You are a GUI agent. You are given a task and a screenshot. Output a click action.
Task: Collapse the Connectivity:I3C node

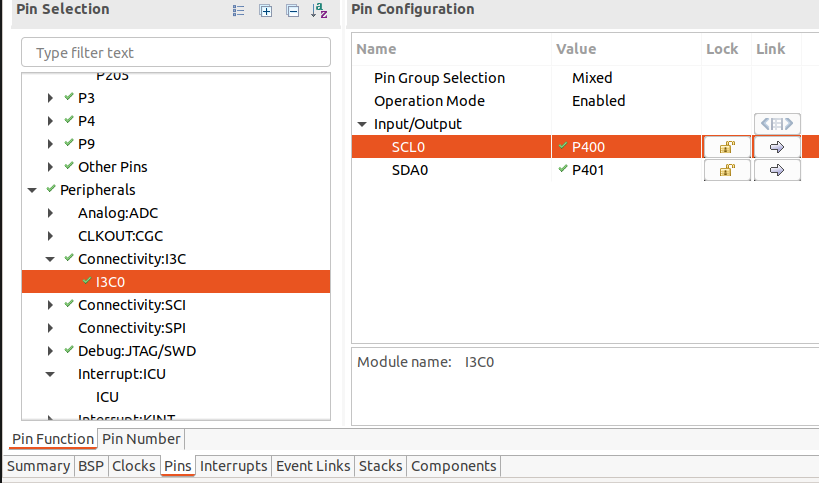pos(51,259)
